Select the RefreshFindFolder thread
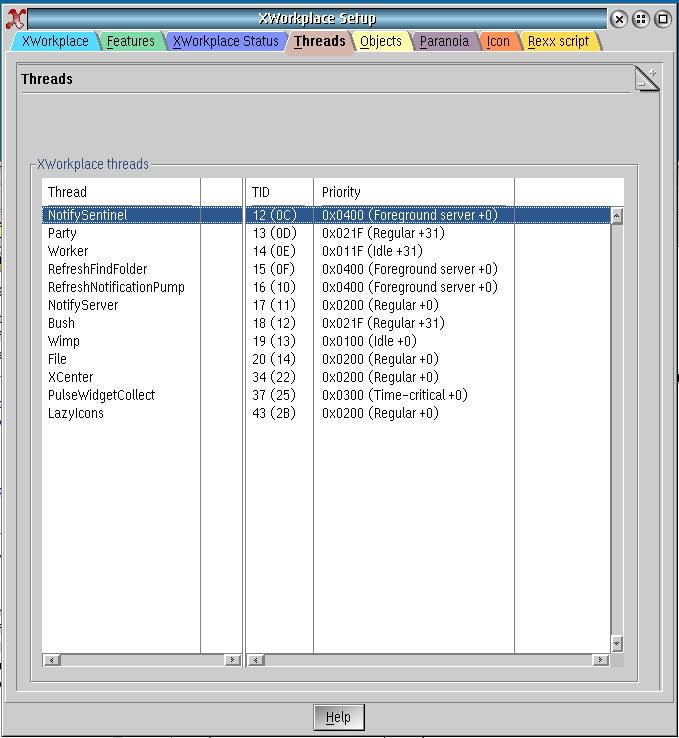The width and height of the screenshot is (679, 738). coord(97,269)
